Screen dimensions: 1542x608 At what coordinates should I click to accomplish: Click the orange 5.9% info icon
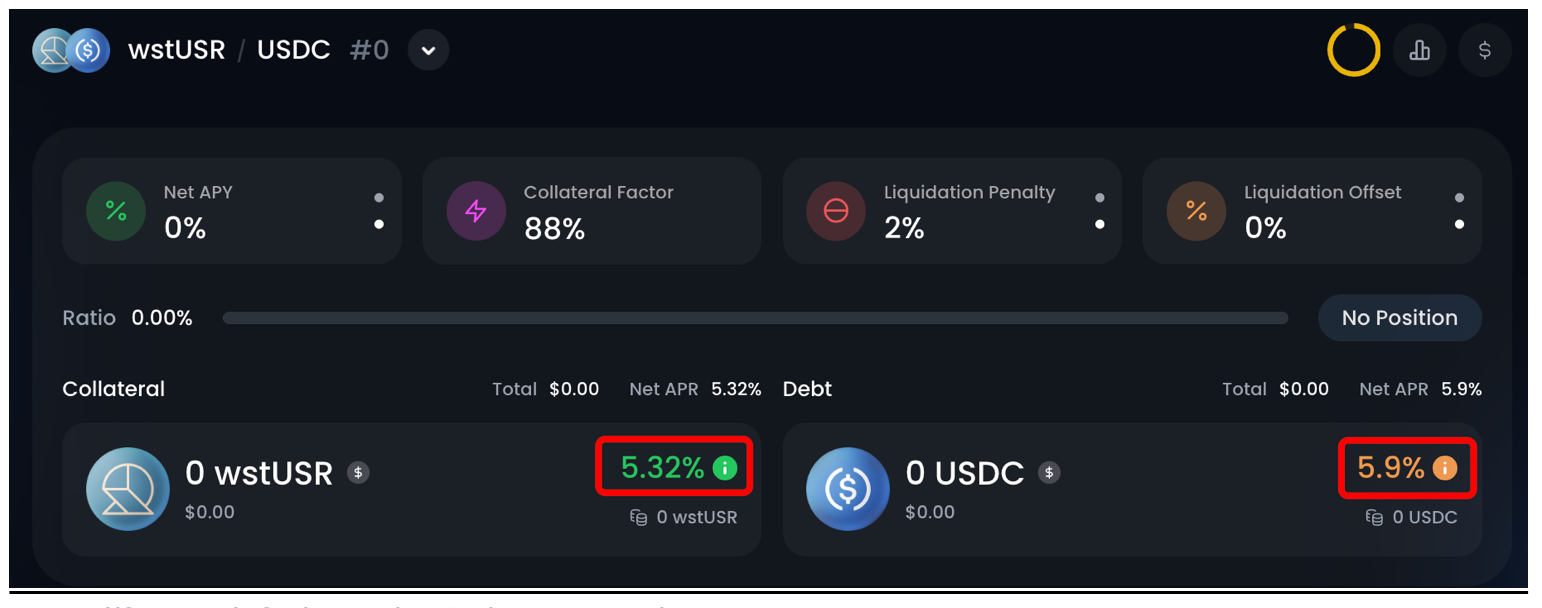(x=1444, y=467)
